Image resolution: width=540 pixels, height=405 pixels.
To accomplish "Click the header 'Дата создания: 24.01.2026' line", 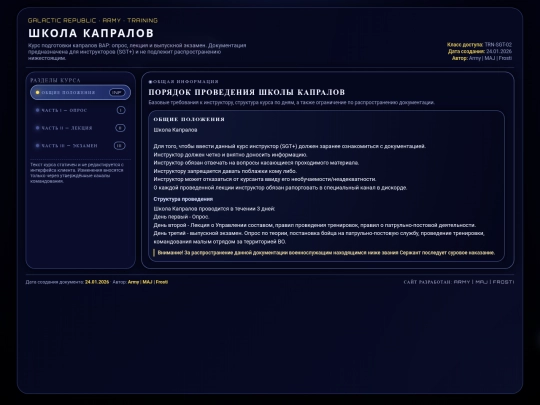I will pyautogui.click(x=480, y=51).
